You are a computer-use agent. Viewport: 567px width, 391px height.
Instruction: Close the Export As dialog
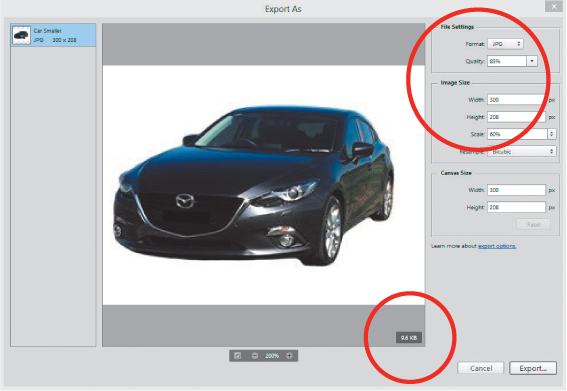click(x=554, y=7)
